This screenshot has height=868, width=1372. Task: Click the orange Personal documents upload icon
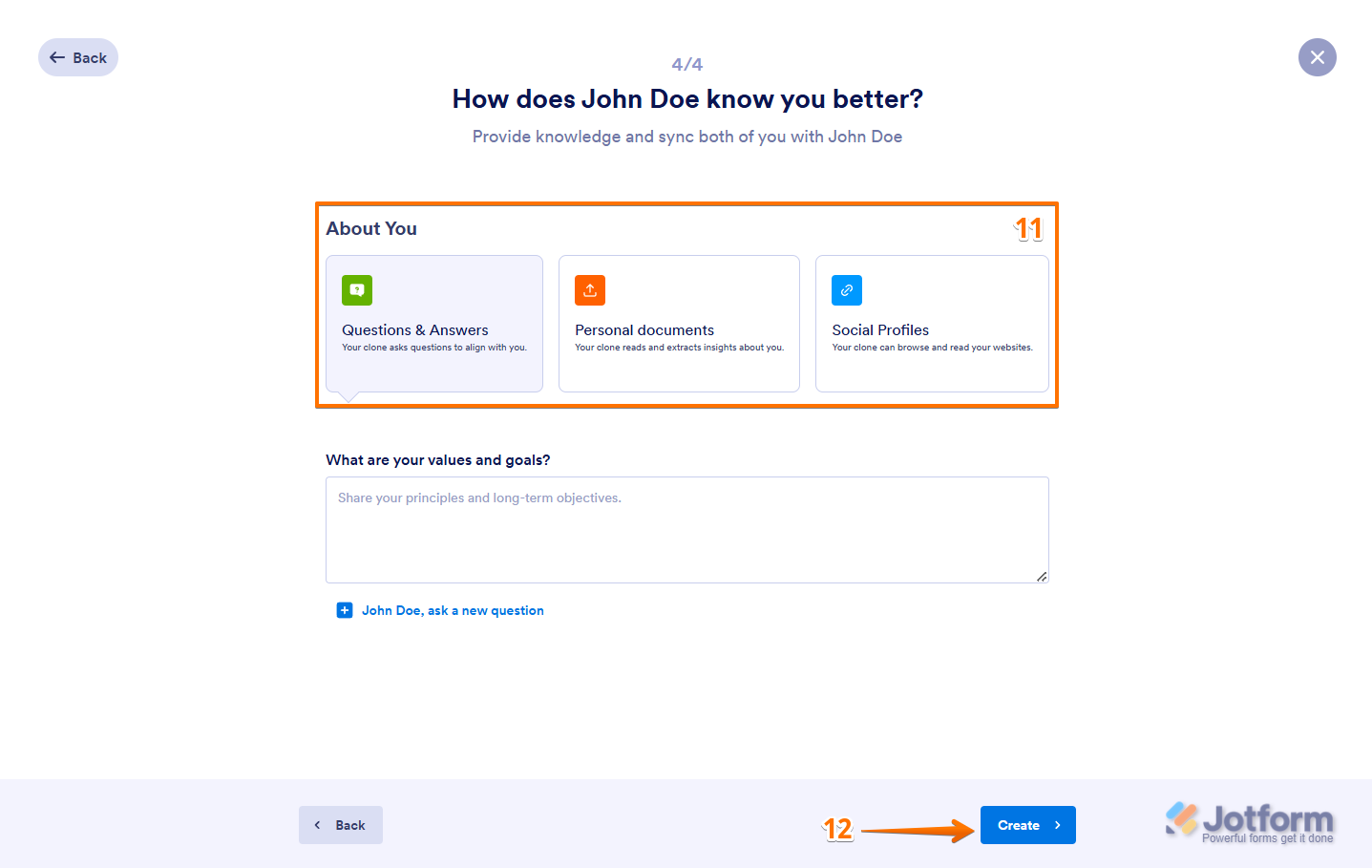(x=590, y=290)
